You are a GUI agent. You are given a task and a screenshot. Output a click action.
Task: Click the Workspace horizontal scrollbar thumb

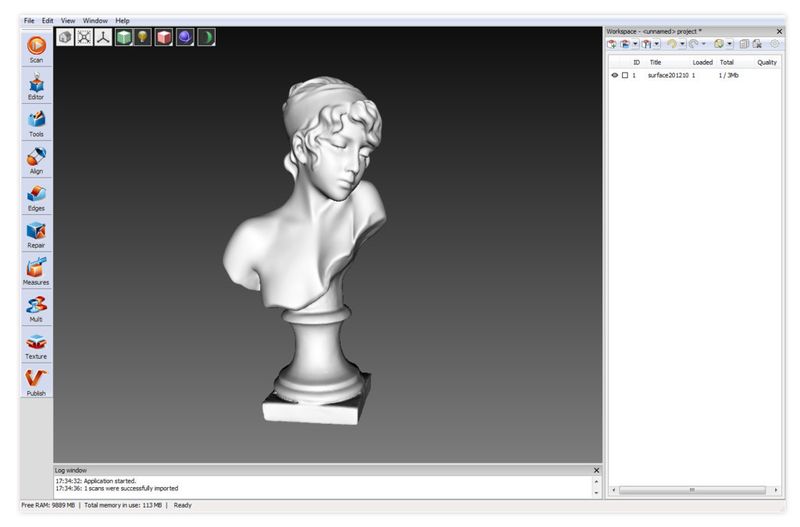[692, 490]
